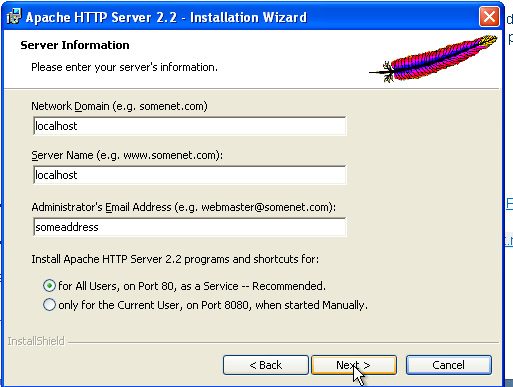513x387 pixels.
Task: Click the greyed 'InstallShield' text
Action: point(36,341)
